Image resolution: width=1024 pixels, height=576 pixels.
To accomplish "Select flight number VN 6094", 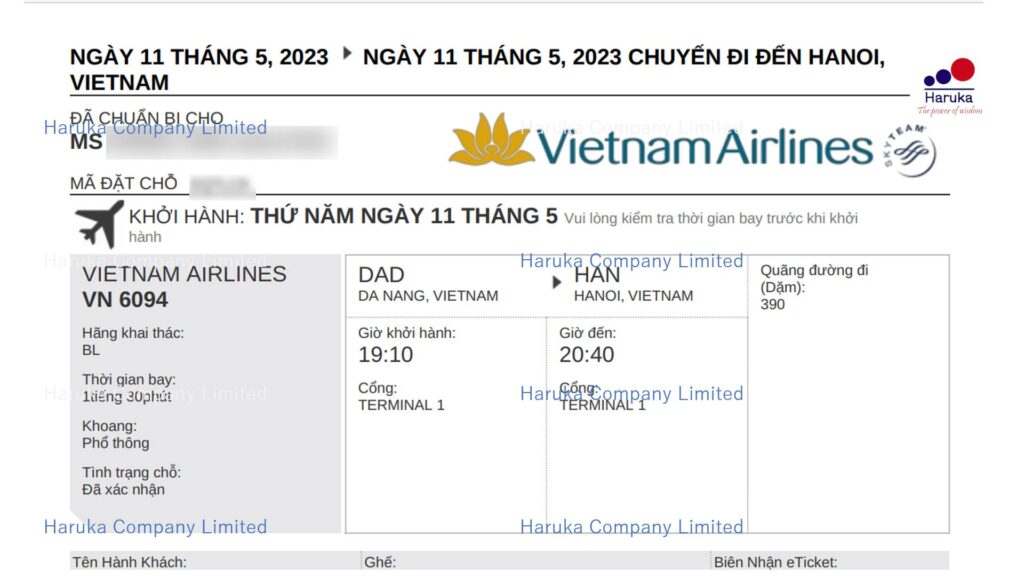I will click(x=125, y=300).
